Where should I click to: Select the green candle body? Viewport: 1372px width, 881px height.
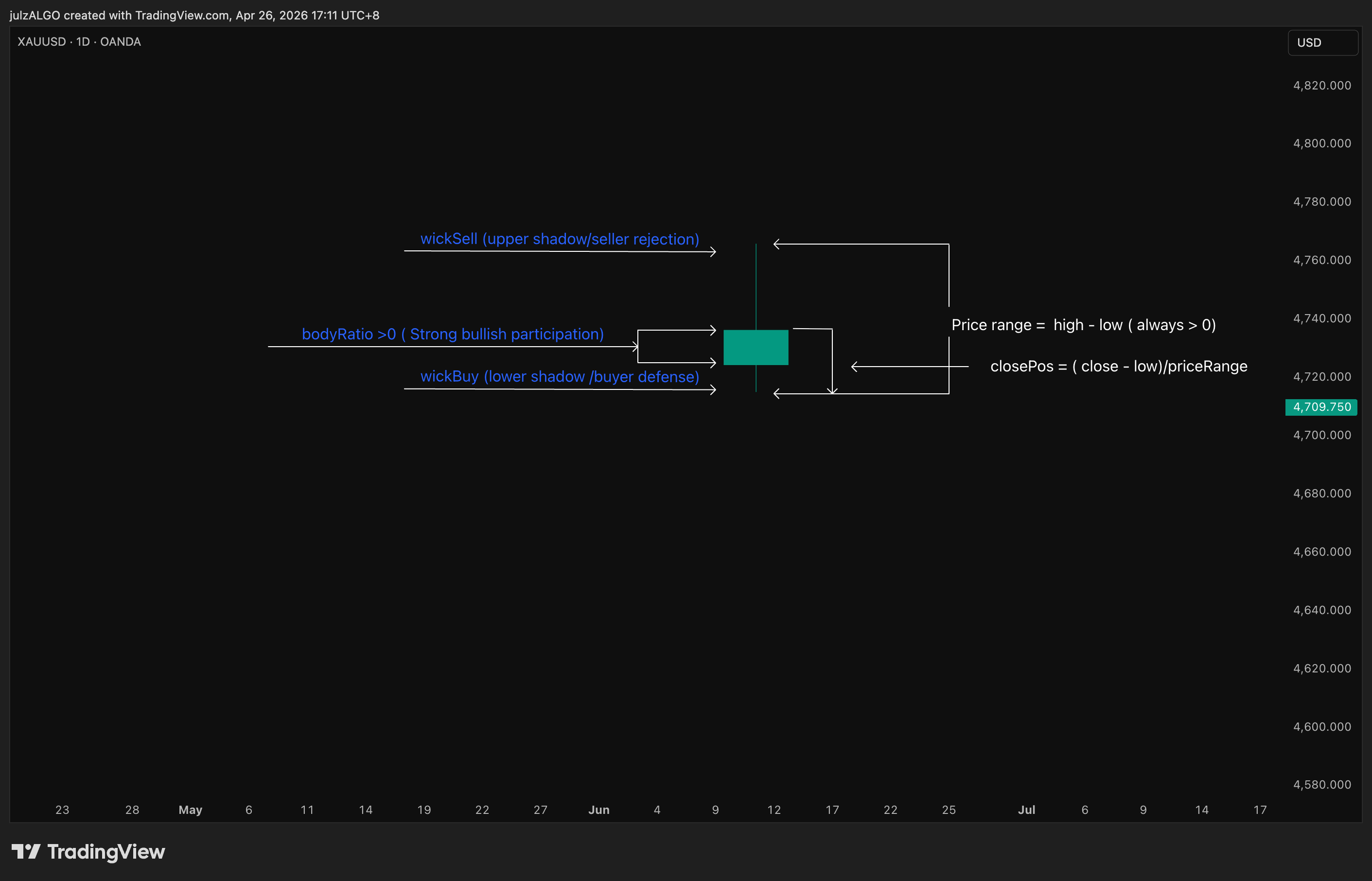(756, 347)
